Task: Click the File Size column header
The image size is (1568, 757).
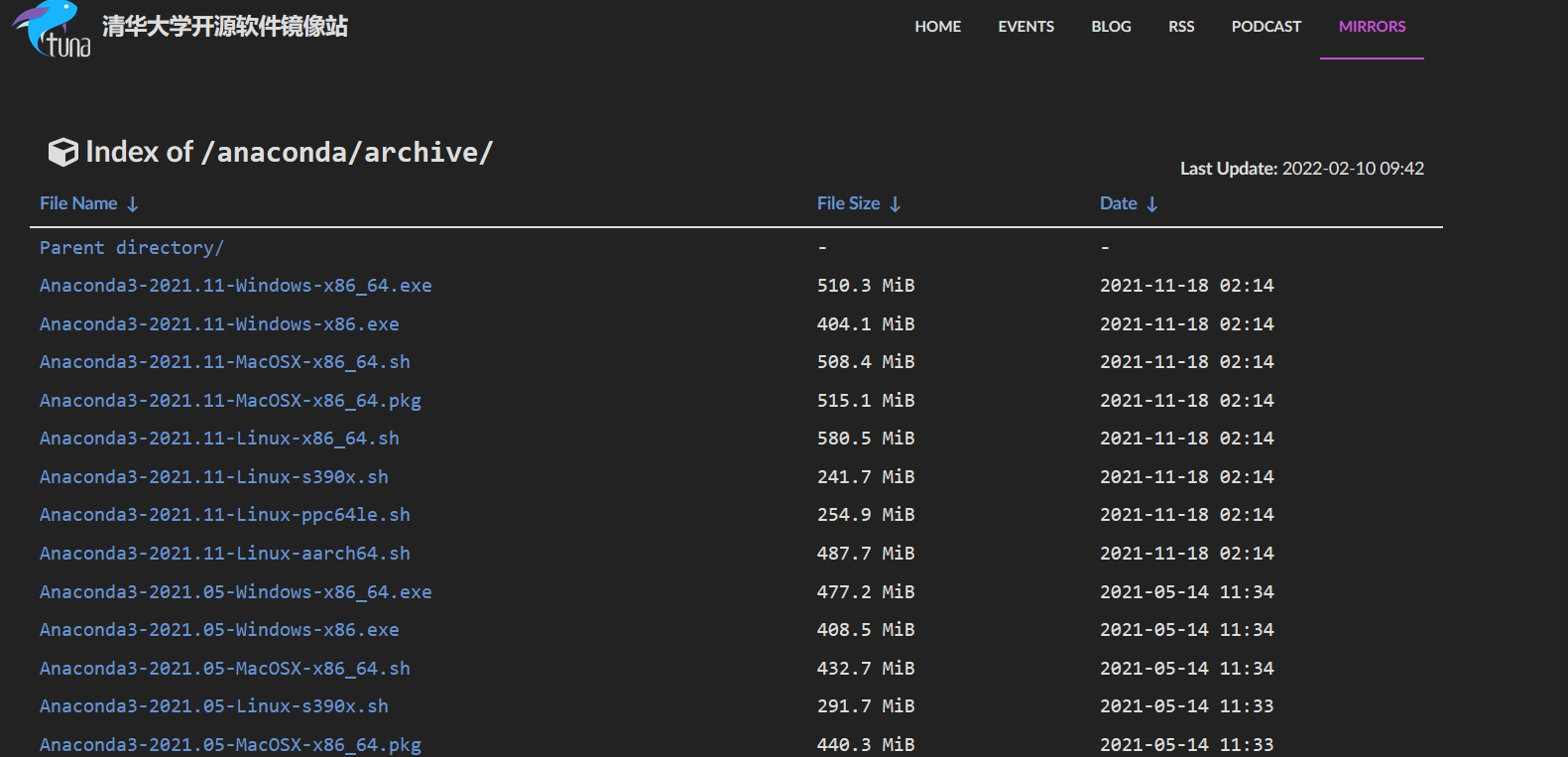Action: [848, 203]
